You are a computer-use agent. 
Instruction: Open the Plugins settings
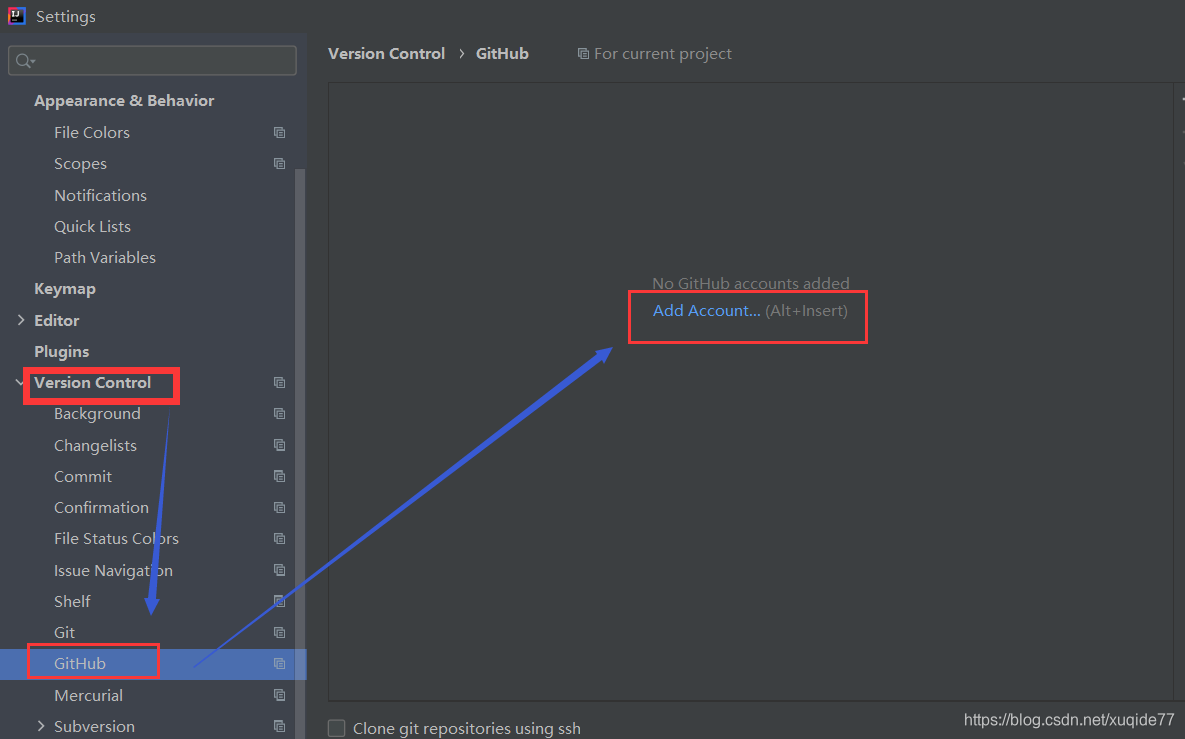point(61,351)
